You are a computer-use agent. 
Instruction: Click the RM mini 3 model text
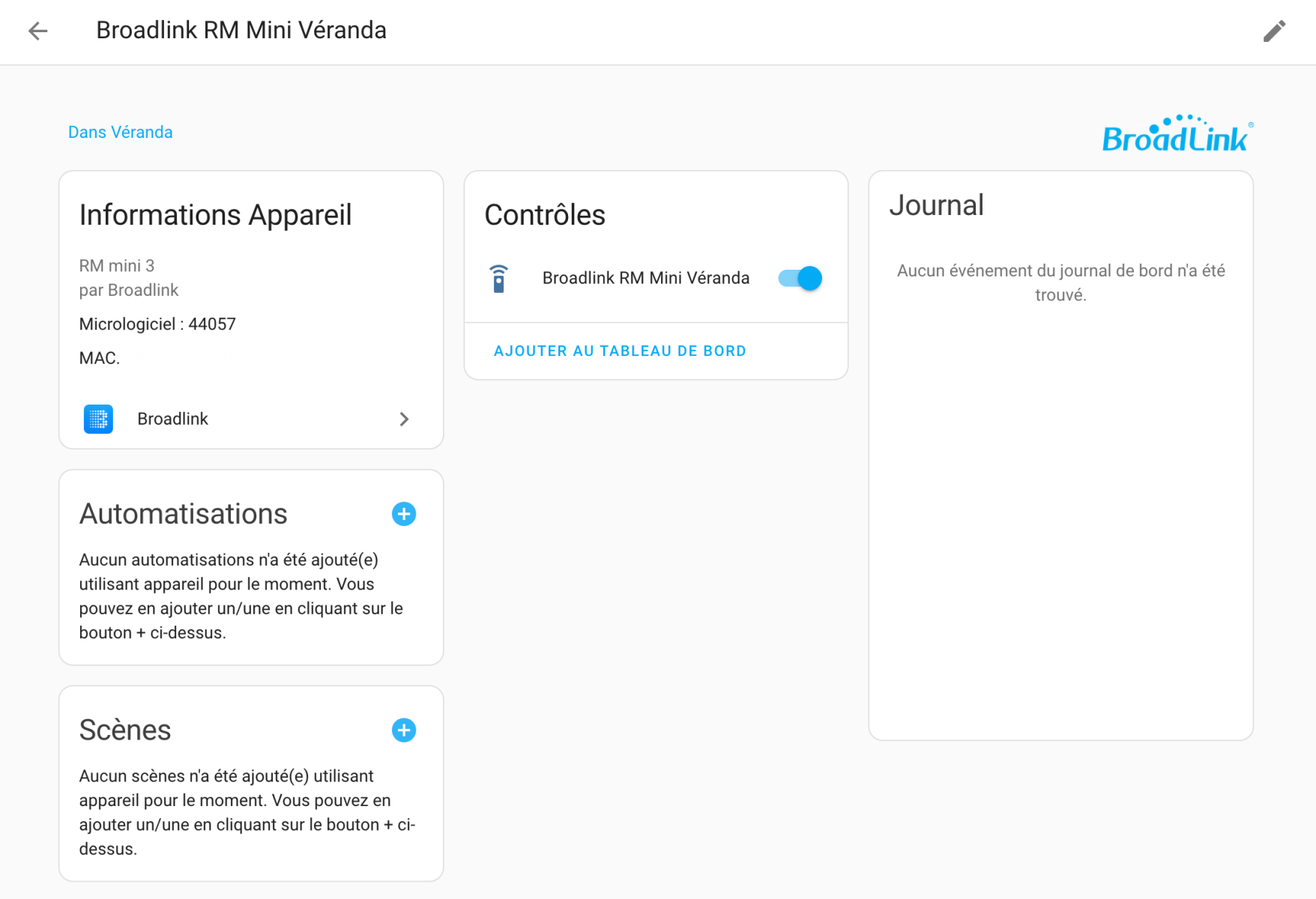[x=117, y=266]
